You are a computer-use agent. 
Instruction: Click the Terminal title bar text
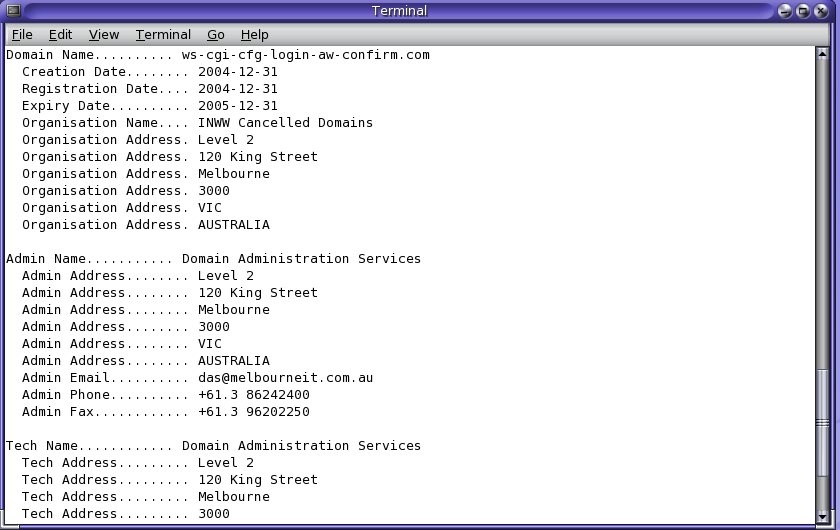pos(399,11)
